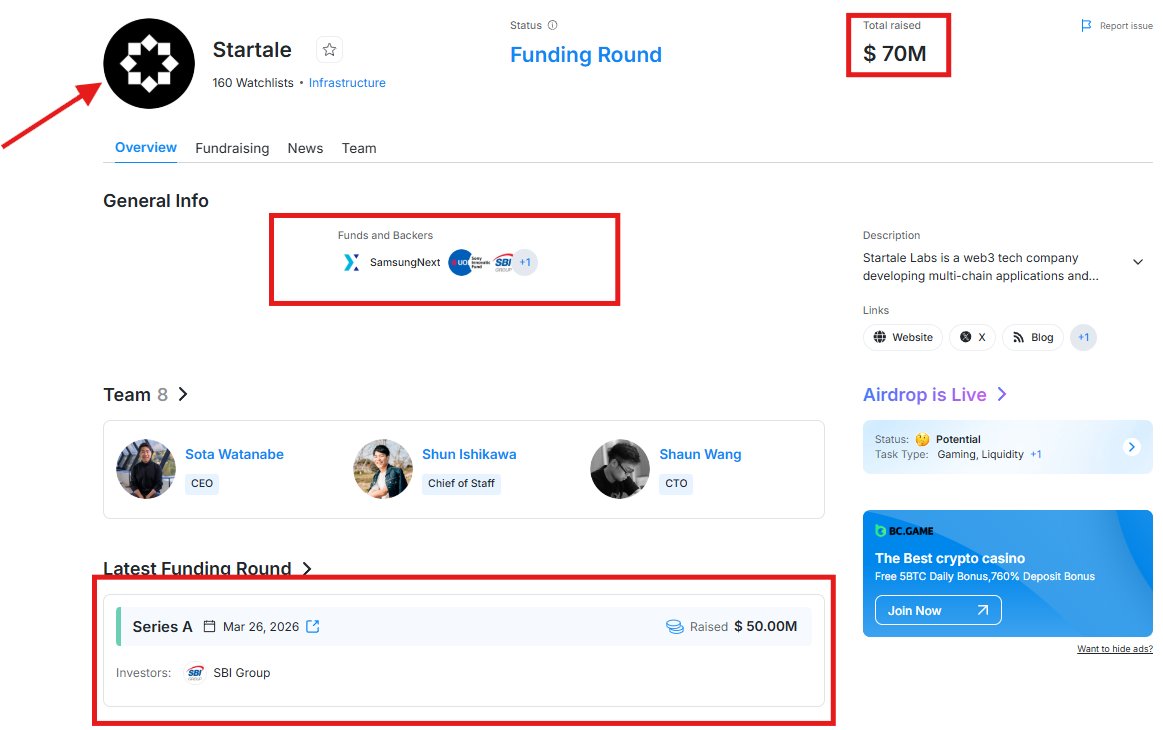The height and width of the screenshot is (730, 1163).
Task: Click the 160 Watchlists text
Action: pos(253,83)
